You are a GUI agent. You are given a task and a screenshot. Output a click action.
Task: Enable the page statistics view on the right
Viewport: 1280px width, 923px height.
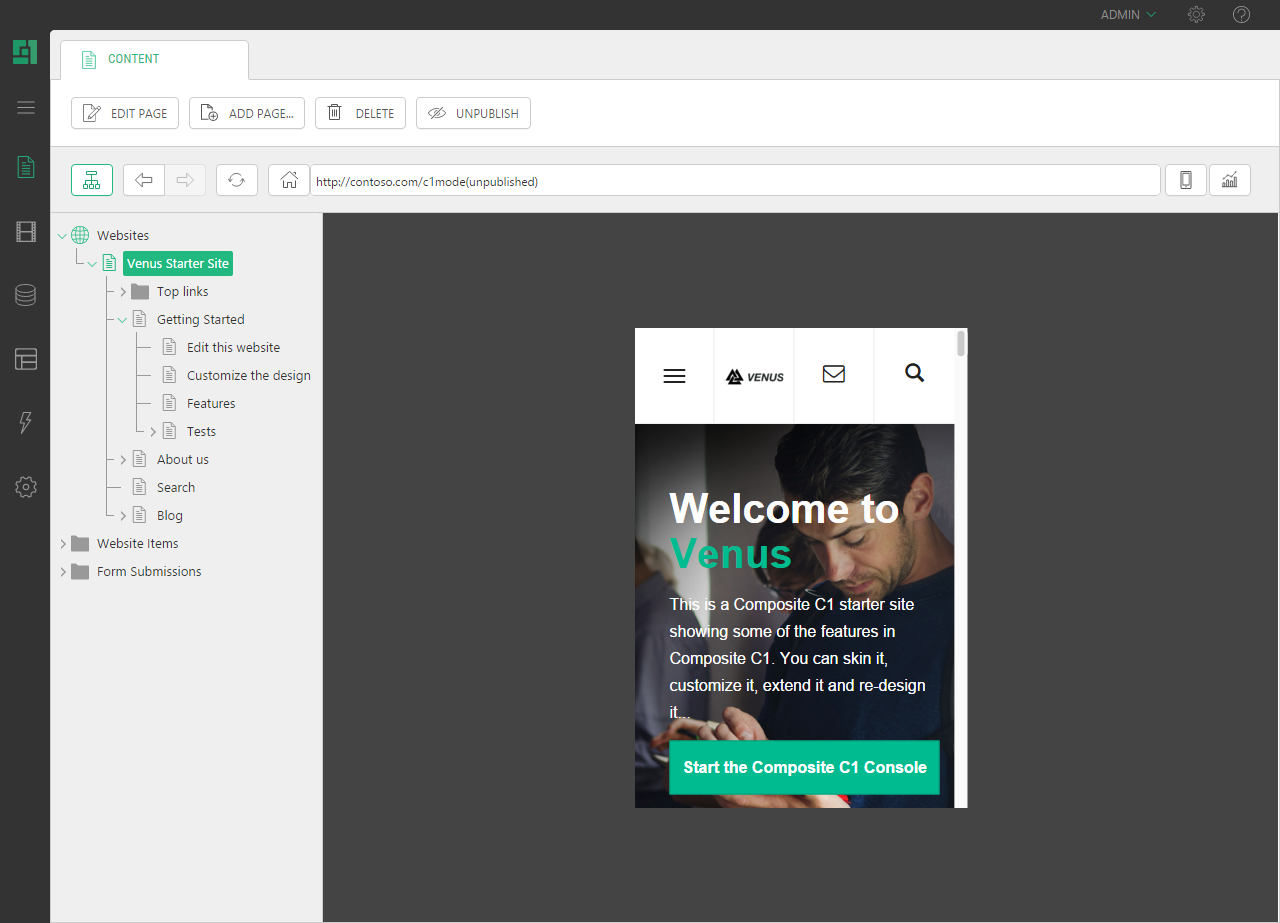point(1229,180)
